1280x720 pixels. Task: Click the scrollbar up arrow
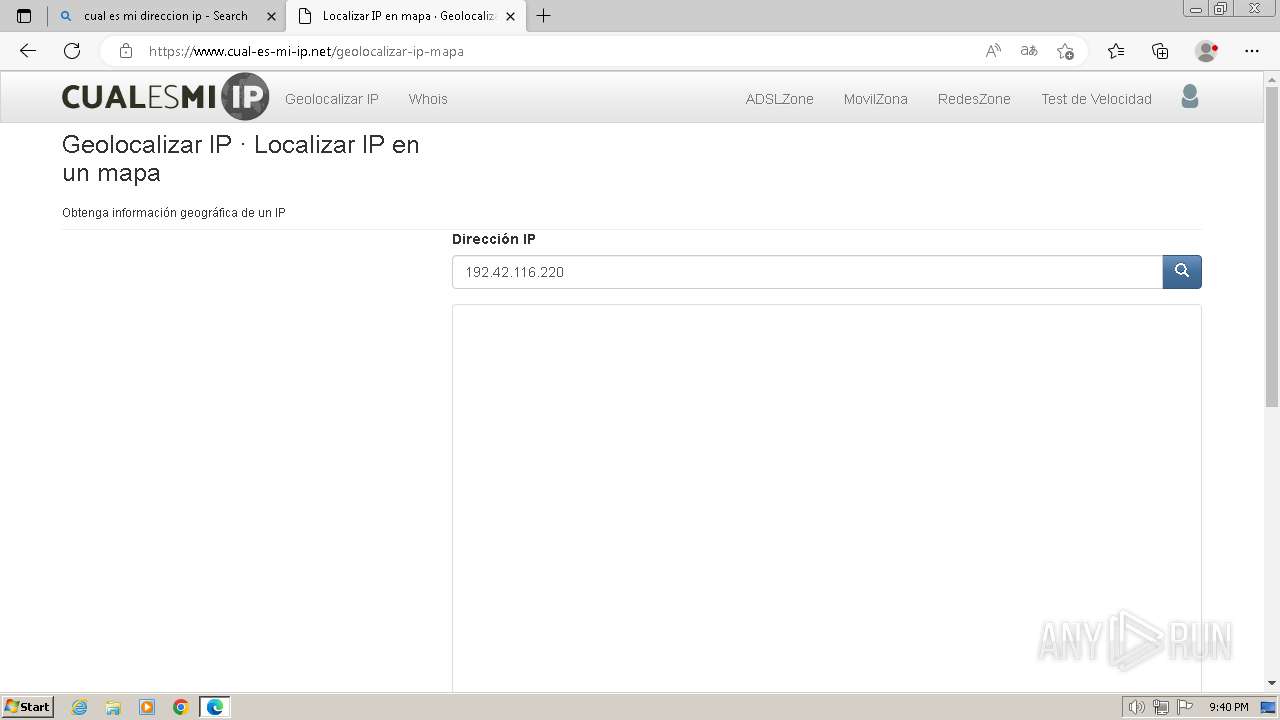pos(1272,79)
